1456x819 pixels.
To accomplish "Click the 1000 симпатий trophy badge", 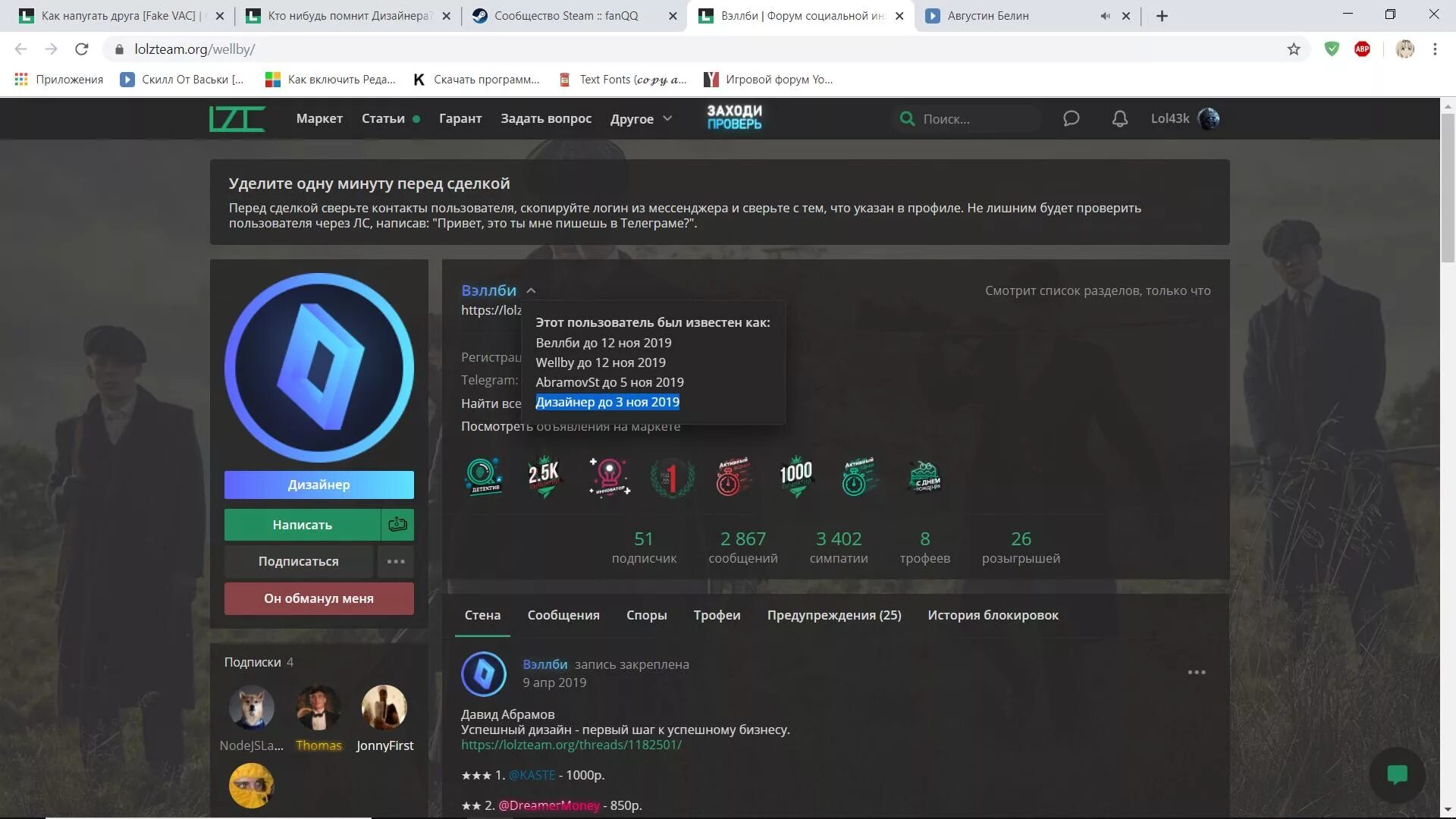I will point(796,477).
